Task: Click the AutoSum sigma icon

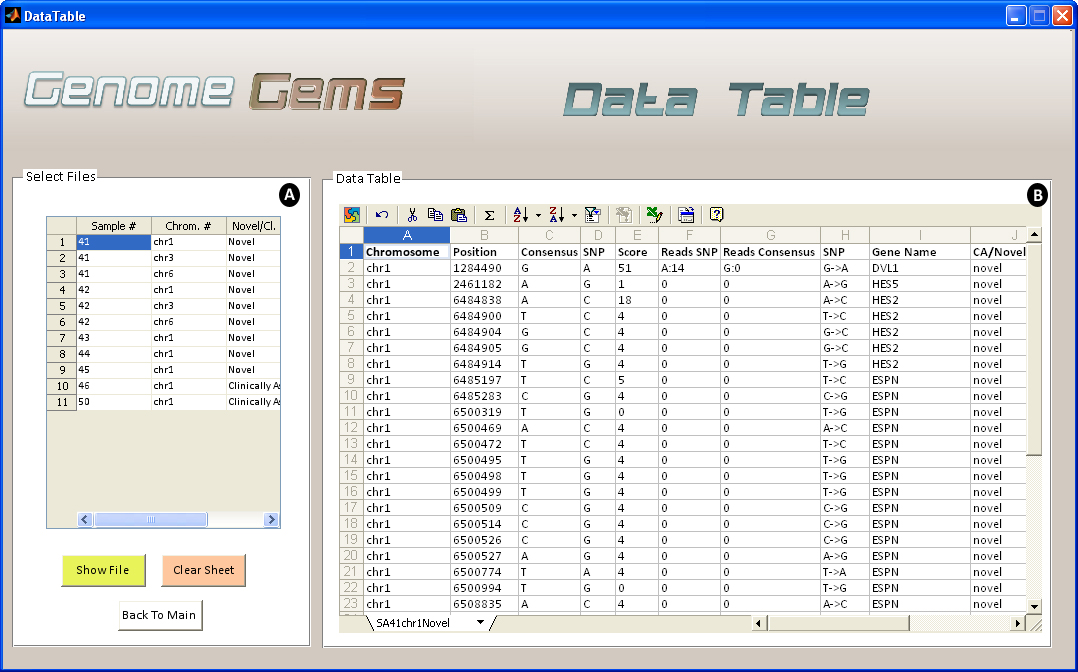Action: 489,215
